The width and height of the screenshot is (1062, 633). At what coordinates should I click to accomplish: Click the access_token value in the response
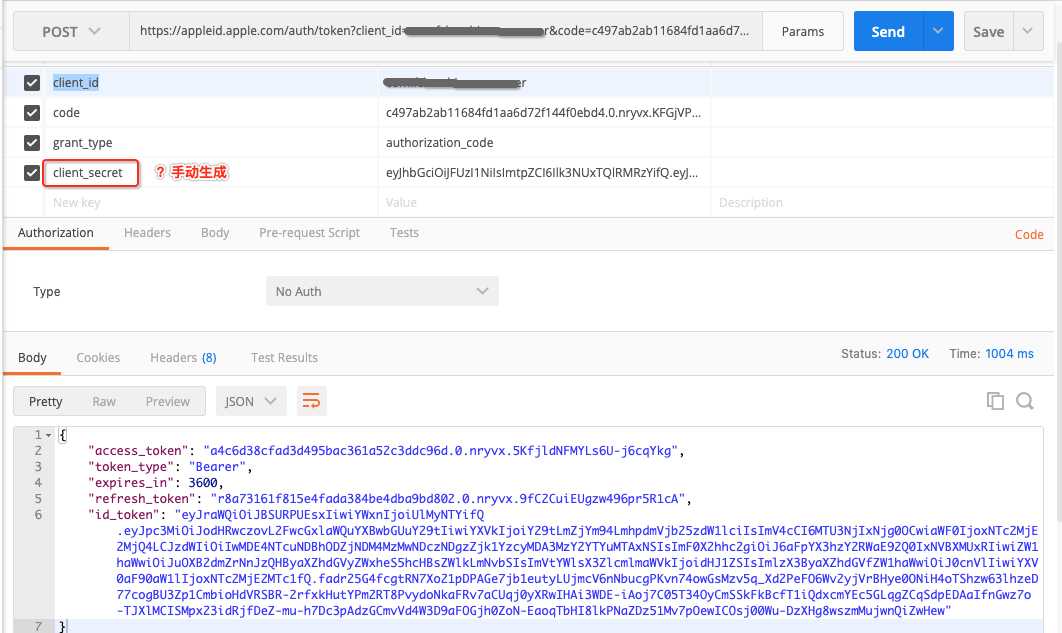(x=441, y=451)
